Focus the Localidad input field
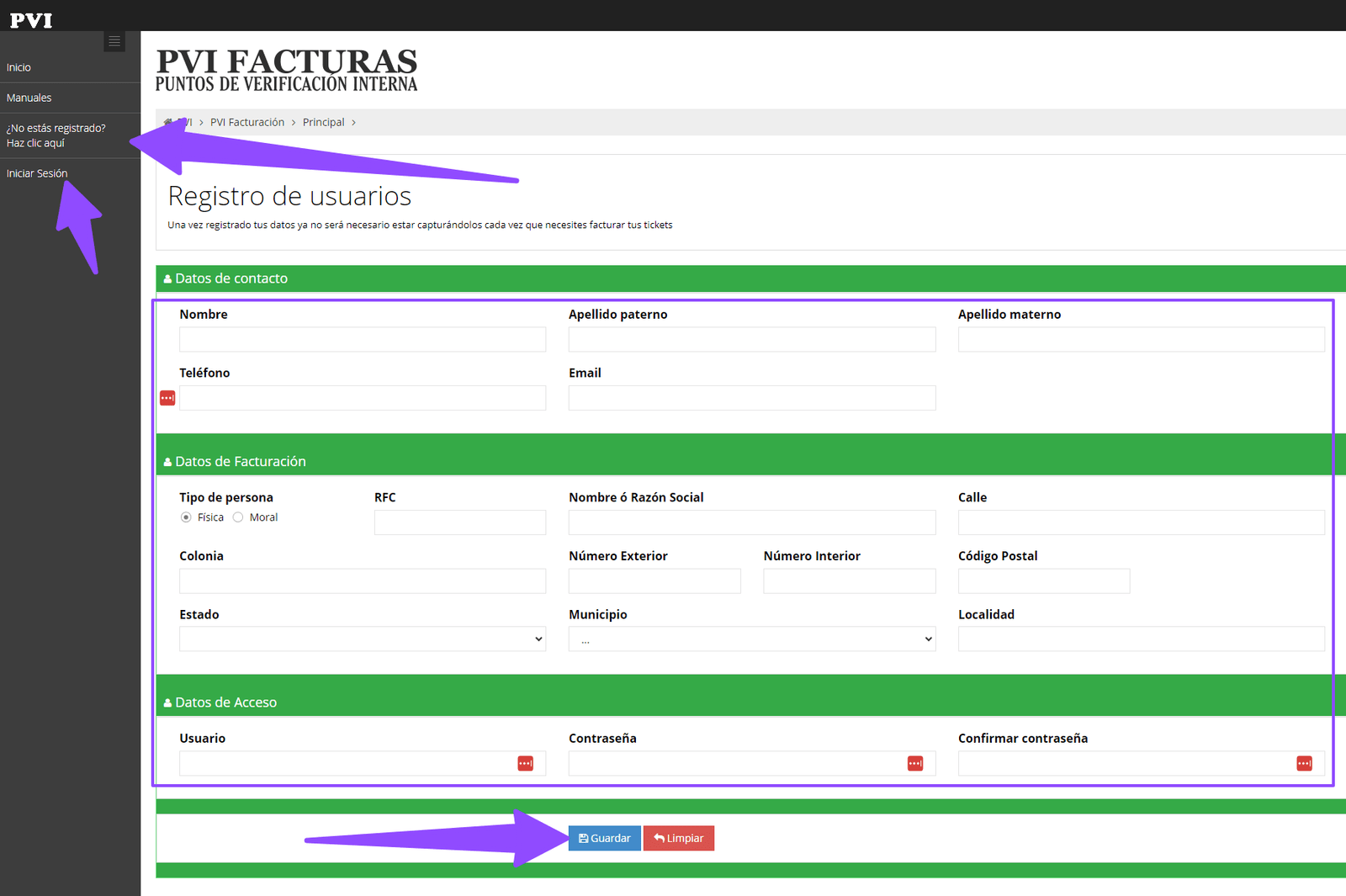 (x=1142, y=639)
